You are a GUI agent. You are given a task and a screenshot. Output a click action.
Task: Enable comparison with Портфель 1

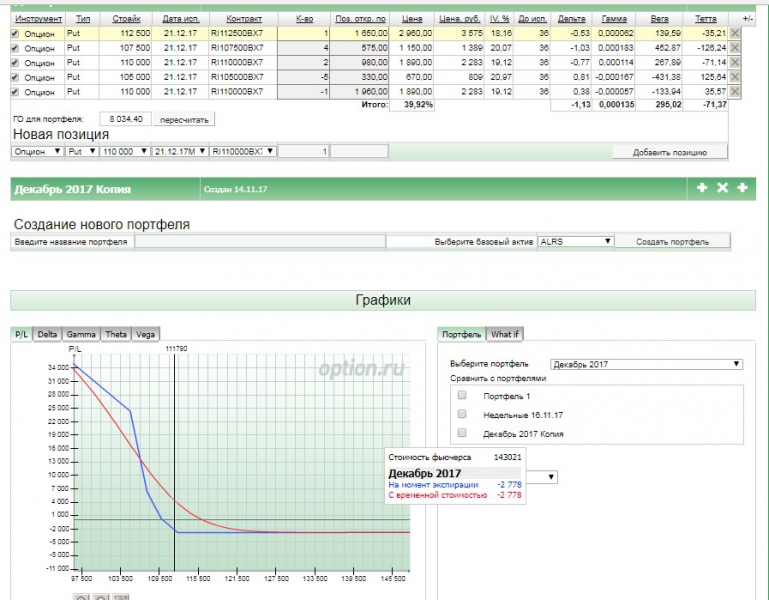click(462, 395)
